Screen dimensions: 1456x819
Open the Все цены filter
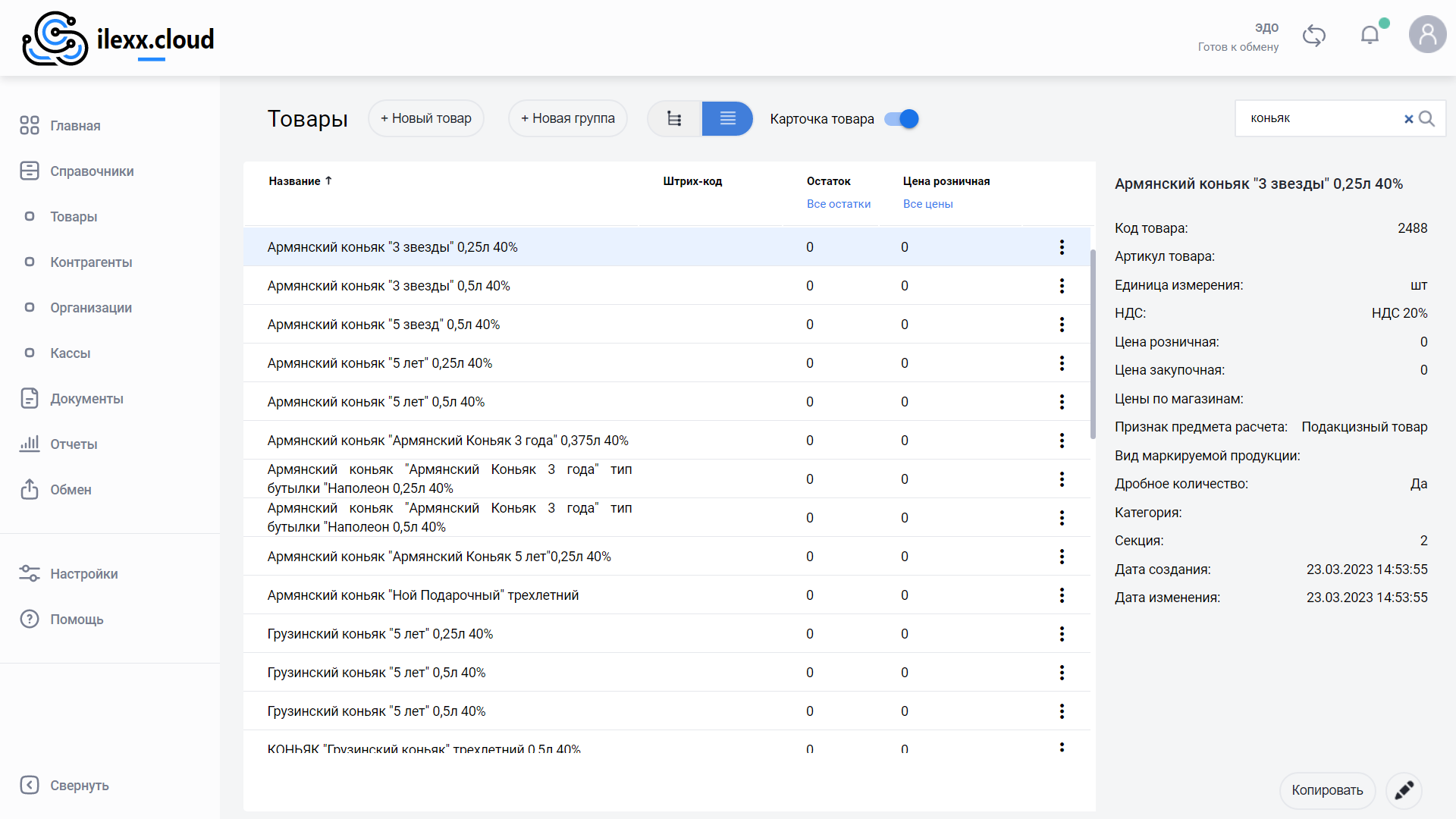pyautogui.click(x=927, y=204)
